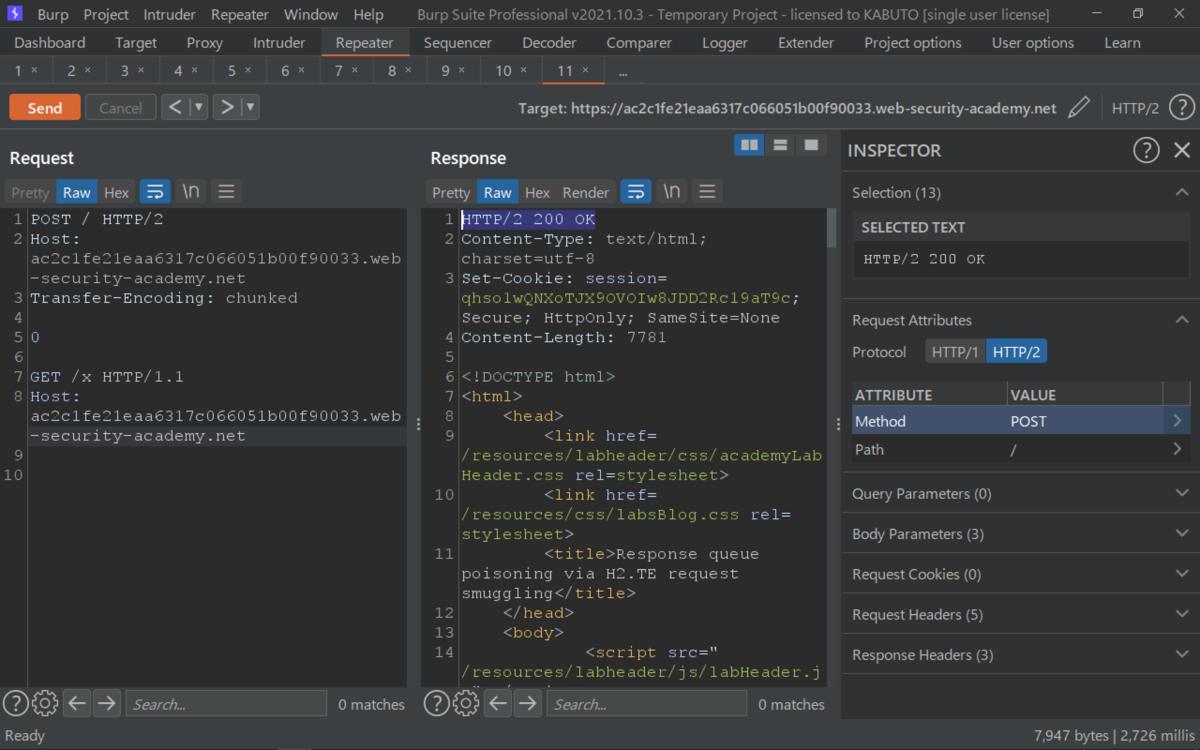Close Repeater tab 5
Image resolution: width=1200 pixels, height=750 pixels.
click(x=247, y=71)
